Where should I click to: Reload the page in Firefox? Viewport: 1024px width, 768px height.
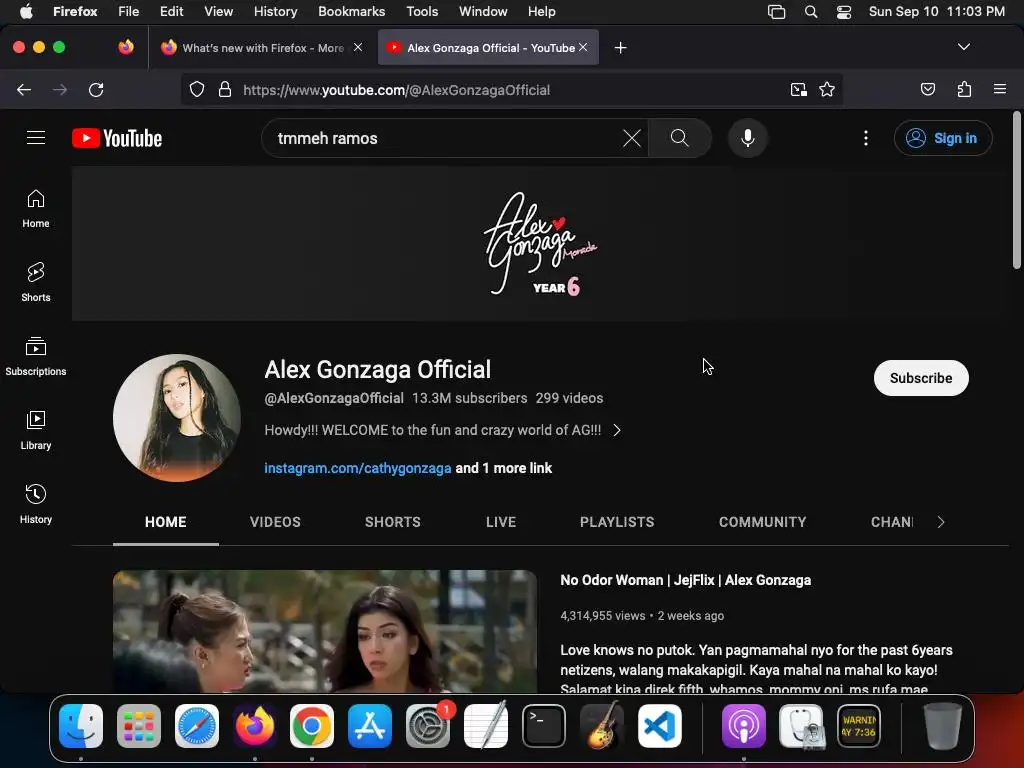[x=96, y=89]
